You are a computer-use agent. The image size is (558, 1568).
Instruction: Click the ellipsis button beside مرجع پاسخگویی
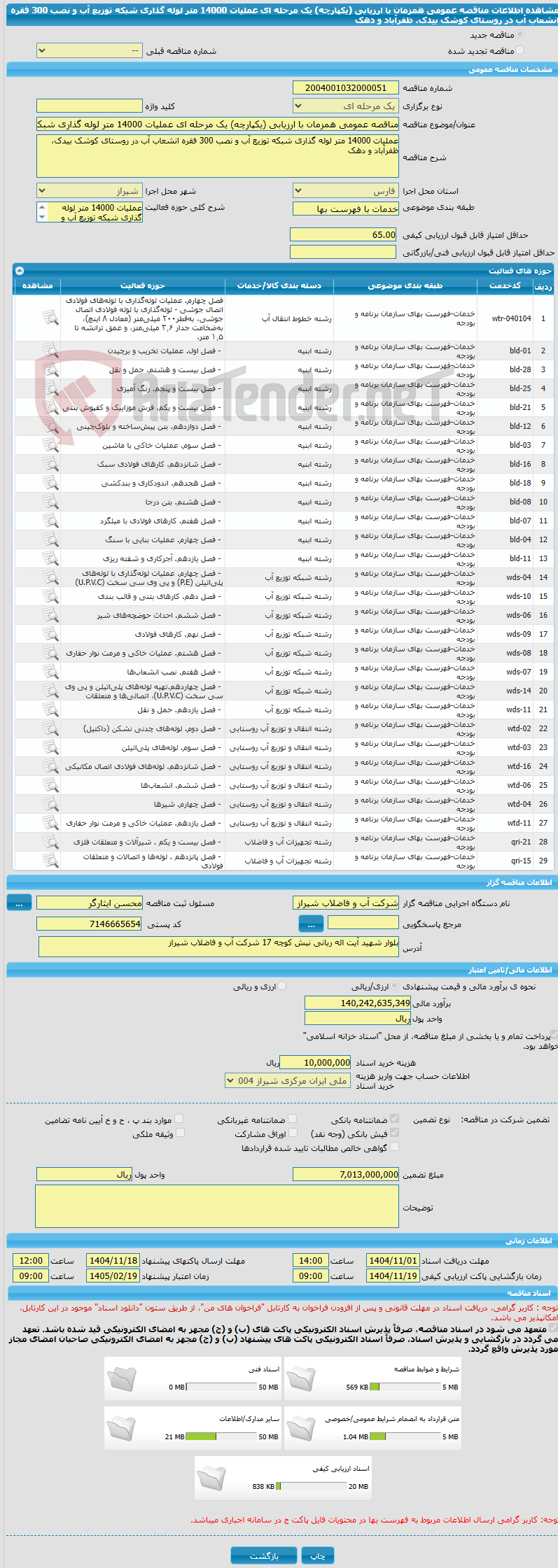(x=311, y=924)
